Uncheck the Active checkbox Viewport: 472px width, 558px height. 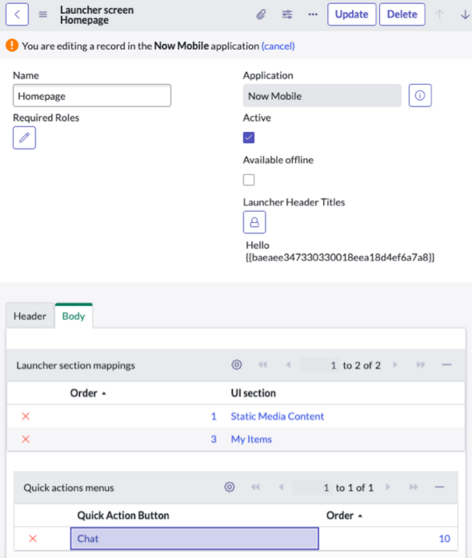pyautogui.click(x=249, y=137)
